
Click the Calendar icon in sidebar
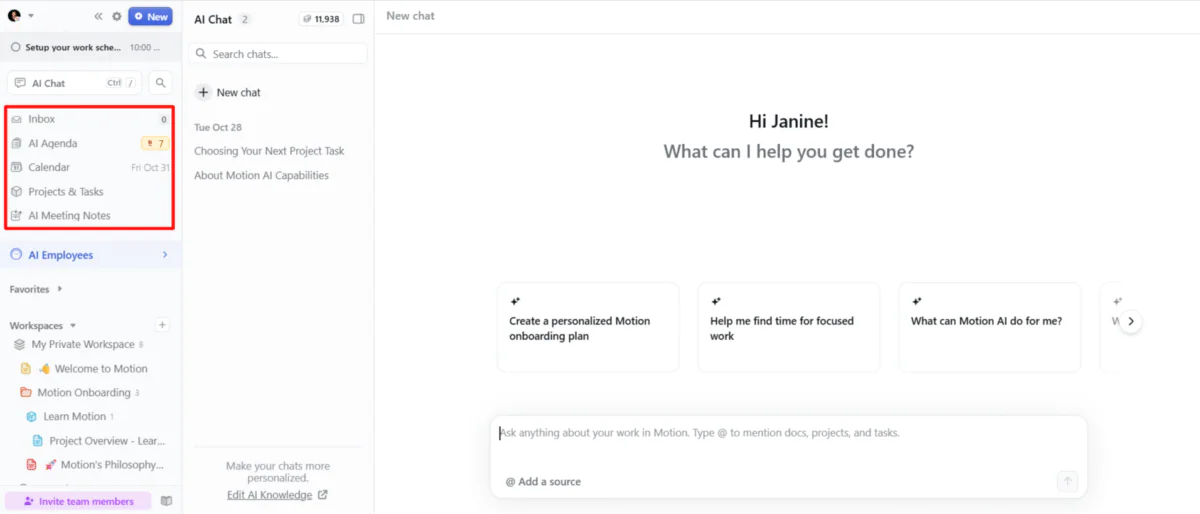coord(16,167)
